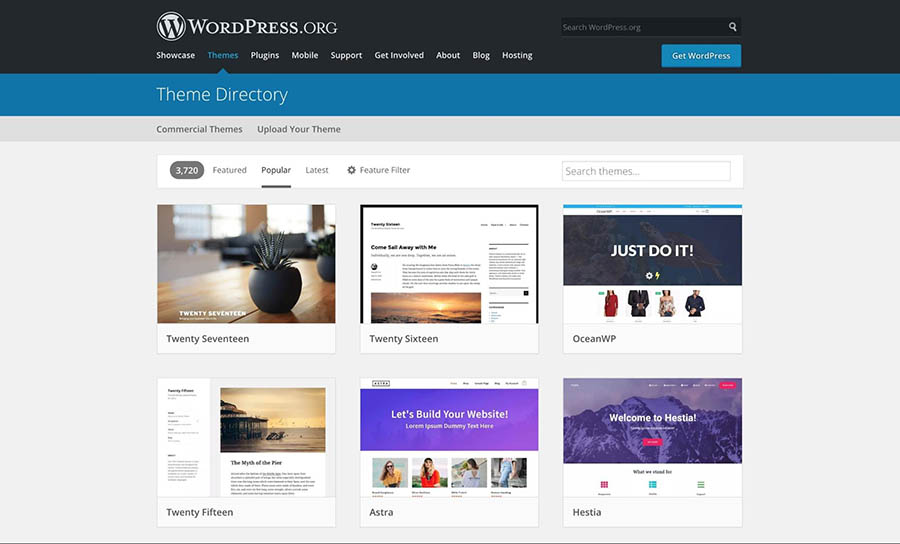Go to the Blog page
The height and width of the screenshot is (544, 900).
pyautogui.click(x=481, y=55)
